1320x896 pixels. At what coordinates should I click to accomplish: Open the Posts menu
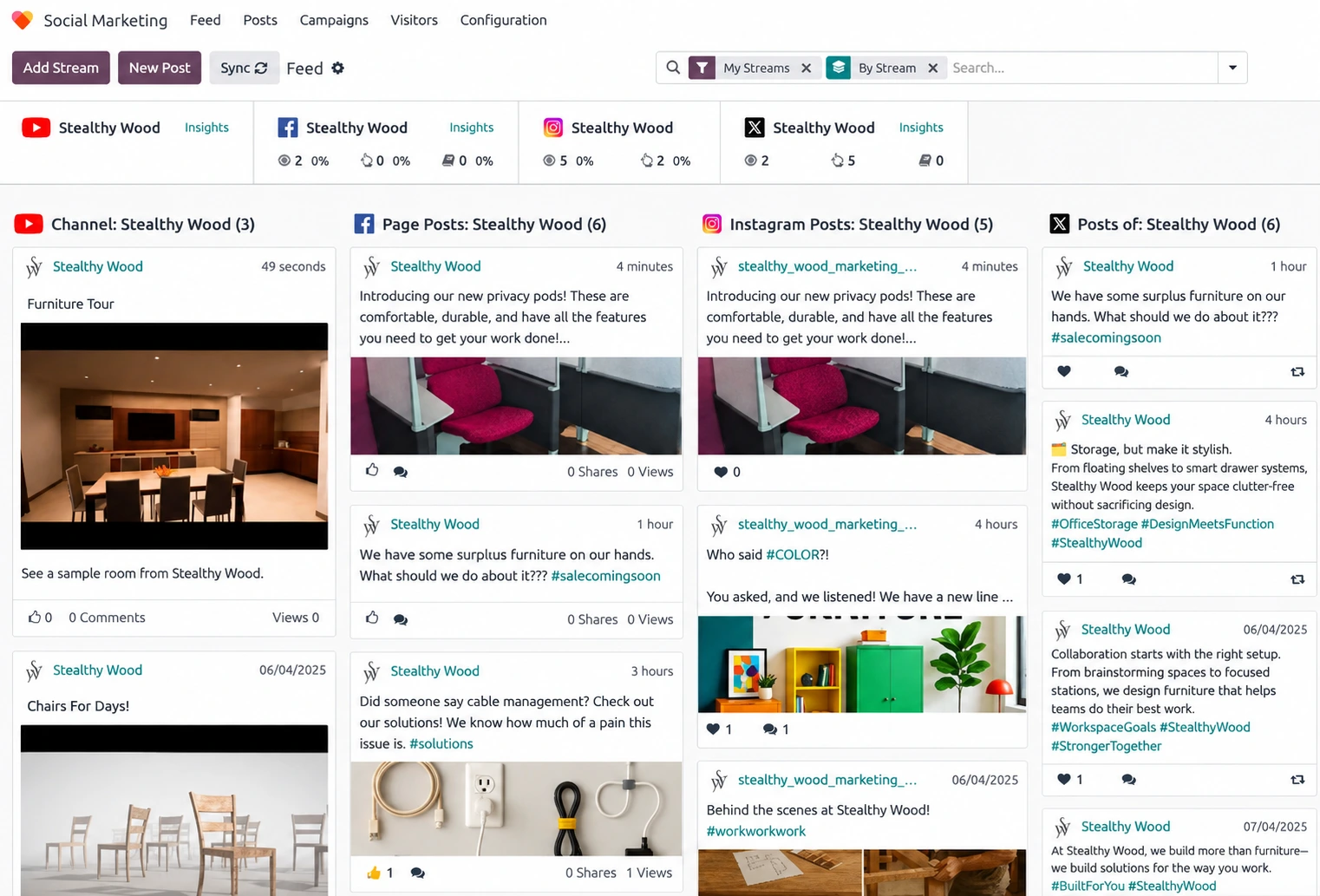coord(260,20)
